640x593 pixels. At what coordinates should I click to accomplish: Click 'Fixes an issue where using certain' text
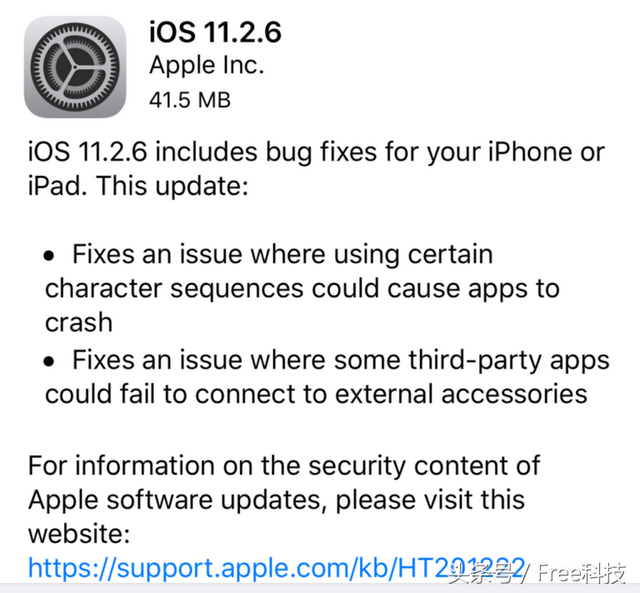(282, 254)
